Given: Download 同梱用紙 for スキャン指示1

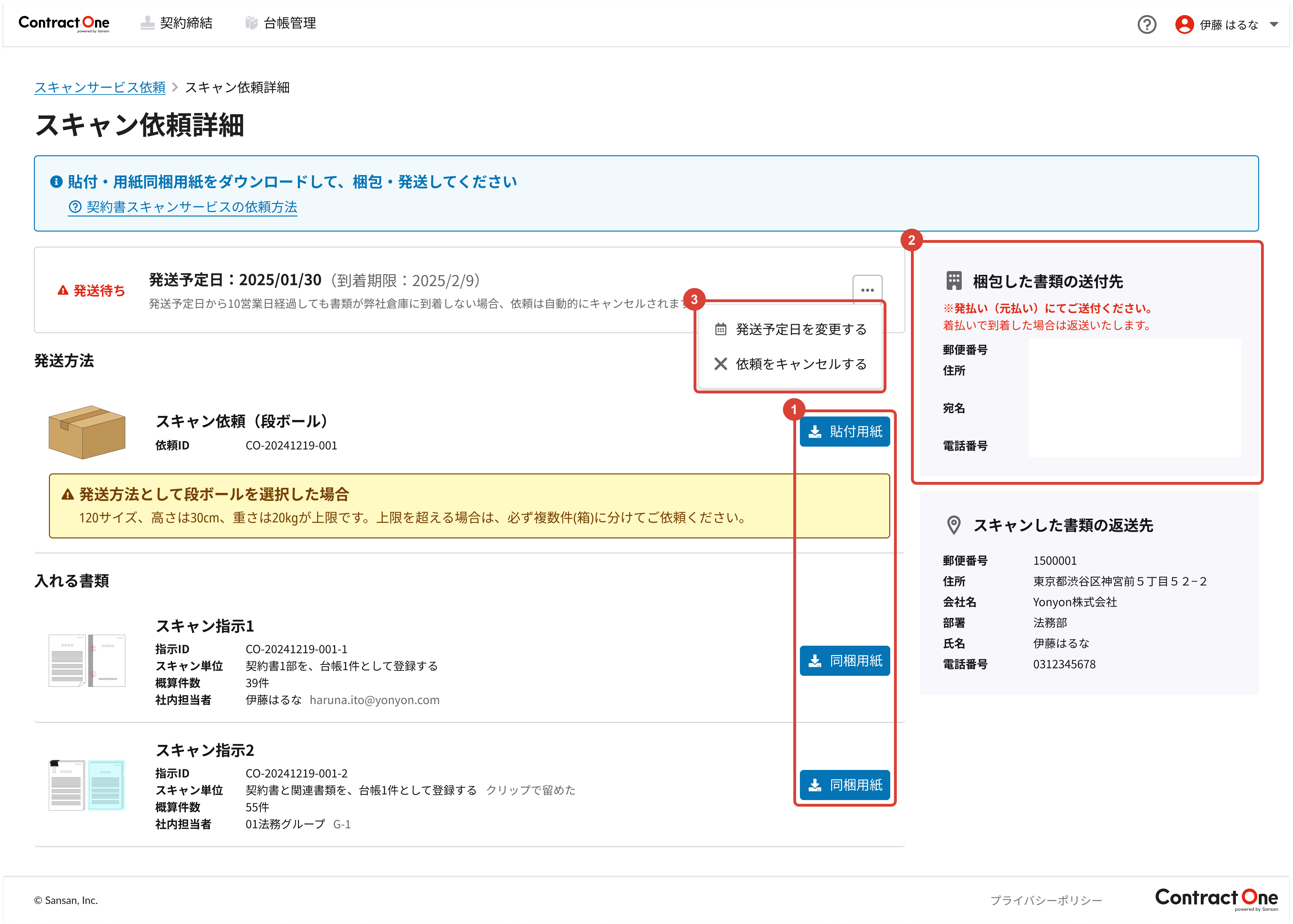Looking at the screenshot, I should (844, 660).
